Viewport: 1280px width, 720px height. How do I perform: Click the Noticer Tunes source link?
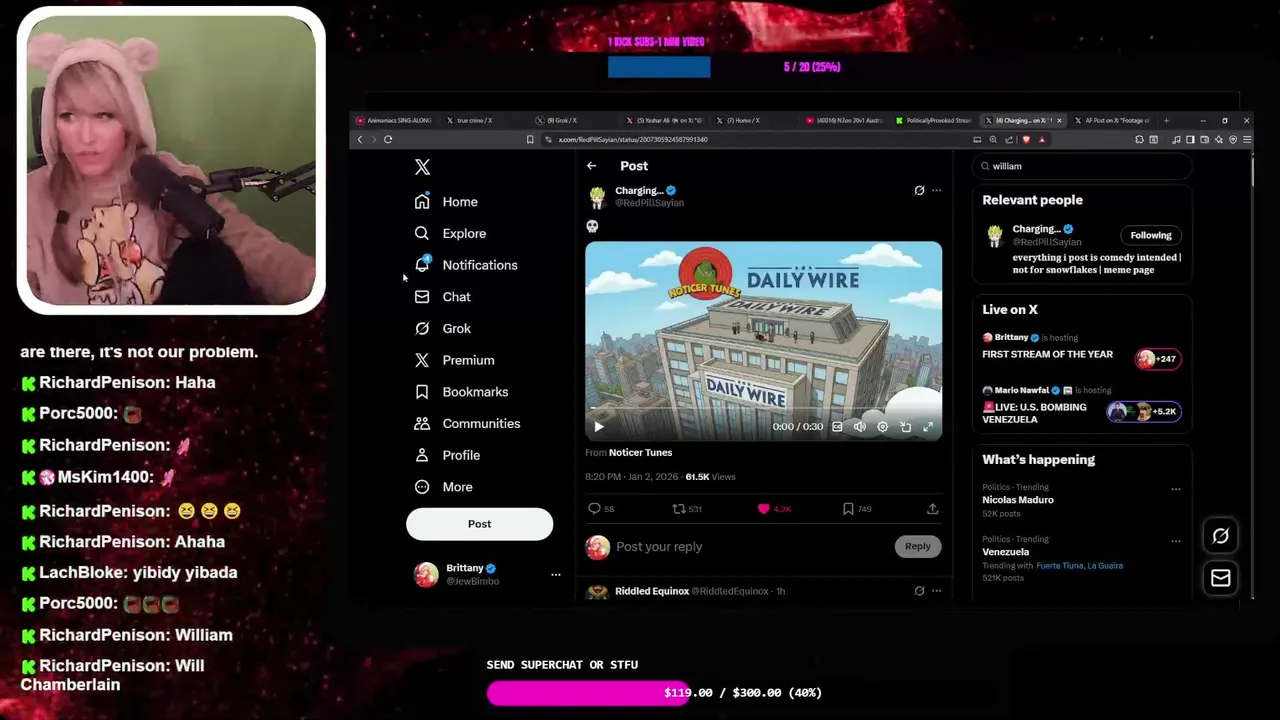pos(640,453)
